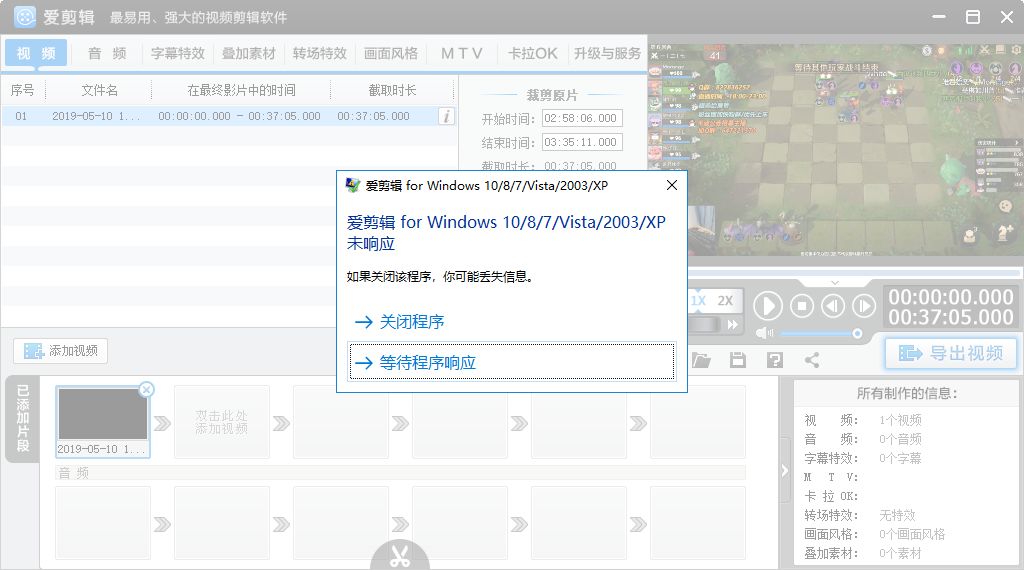The image size is (1024, 570).
Task: Click the 已添加片段 side label
Action: pyautogui.click(x=23, y=419)
